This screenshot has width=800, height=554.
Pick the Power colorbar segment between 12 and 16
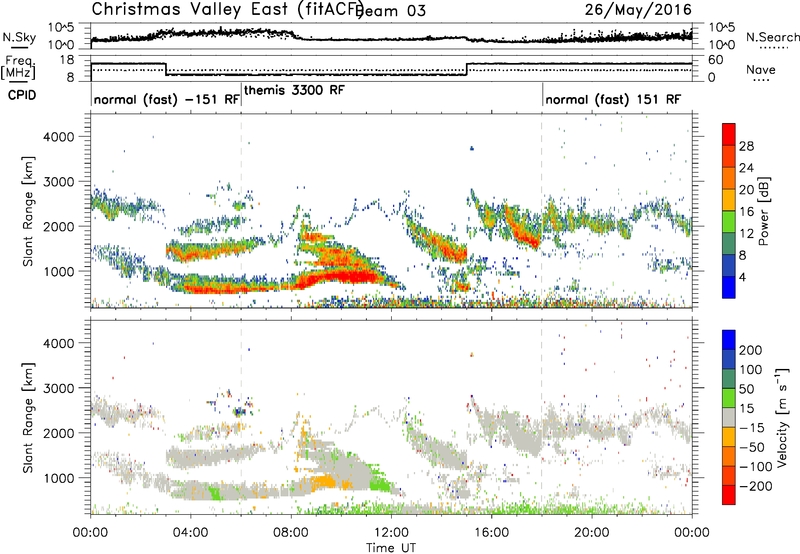[x=729, y=222]
